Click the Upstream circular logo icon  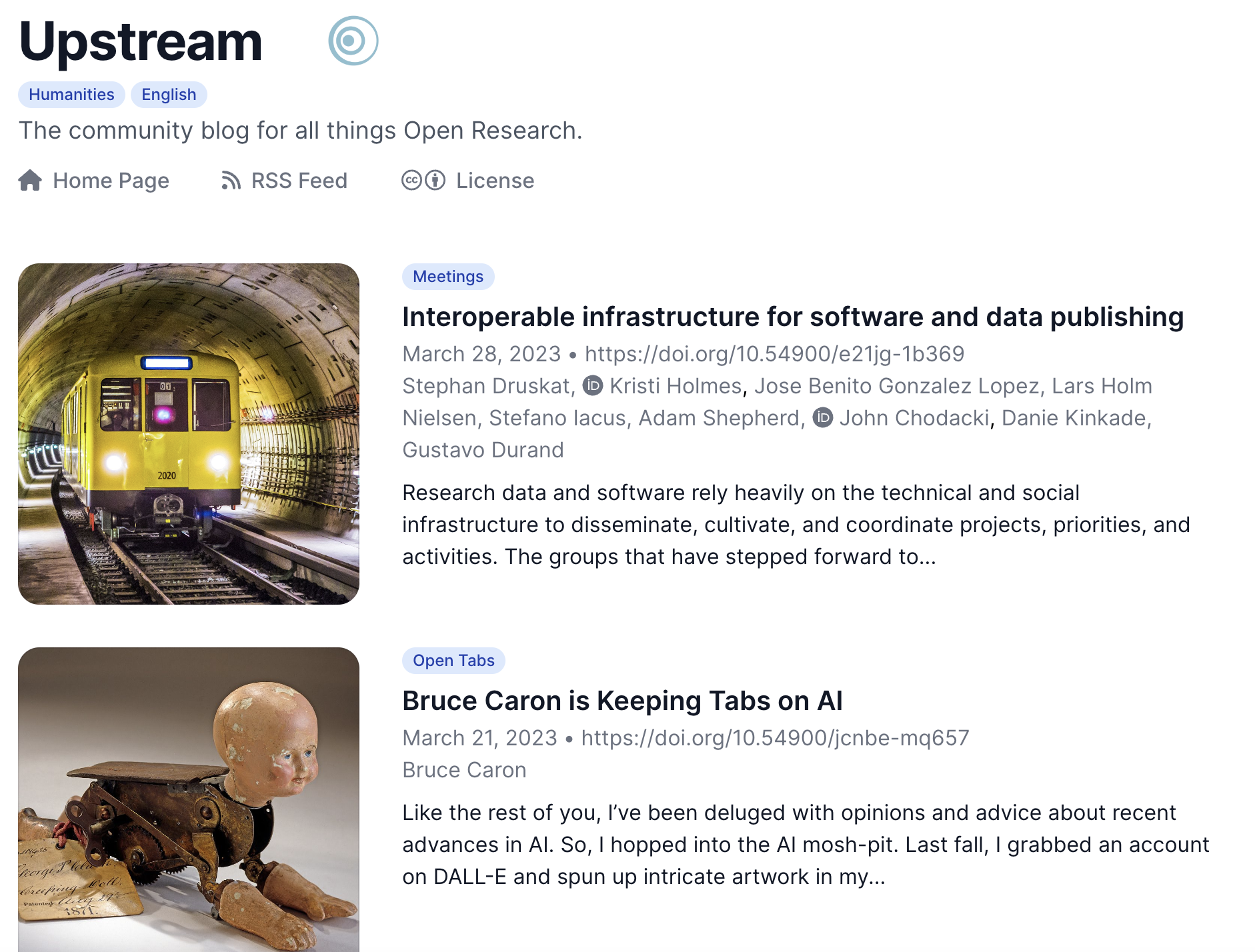pyautogui.click(x=353, y=41)
